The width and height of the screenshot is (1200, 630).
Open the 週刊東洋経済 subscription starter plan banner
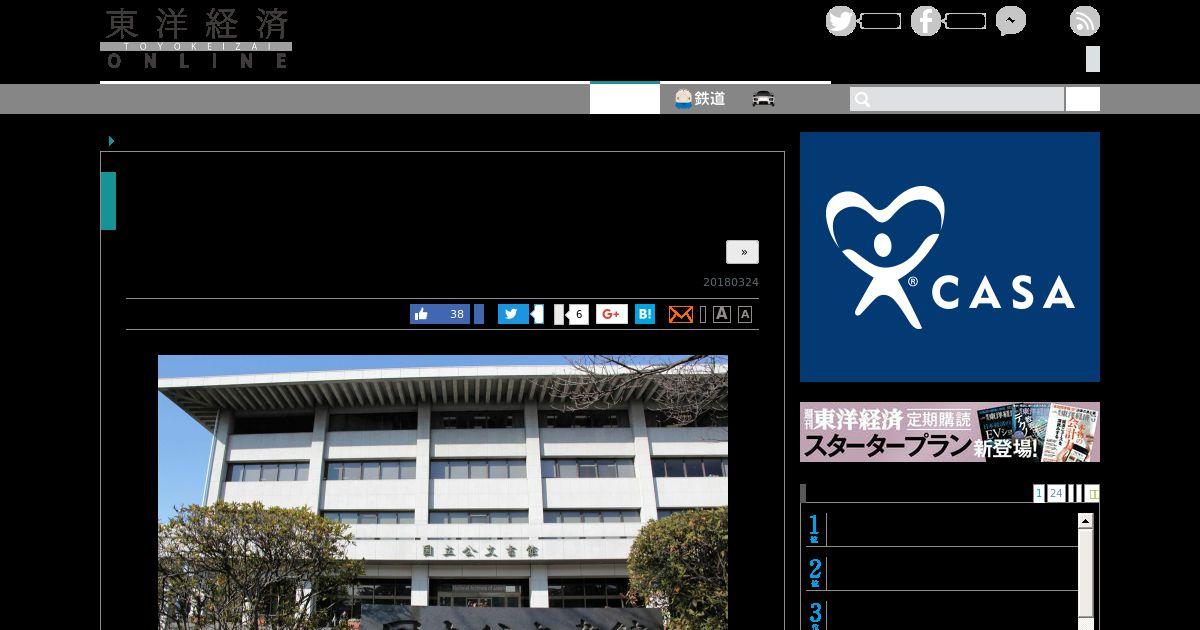click(x=950, y=432)
